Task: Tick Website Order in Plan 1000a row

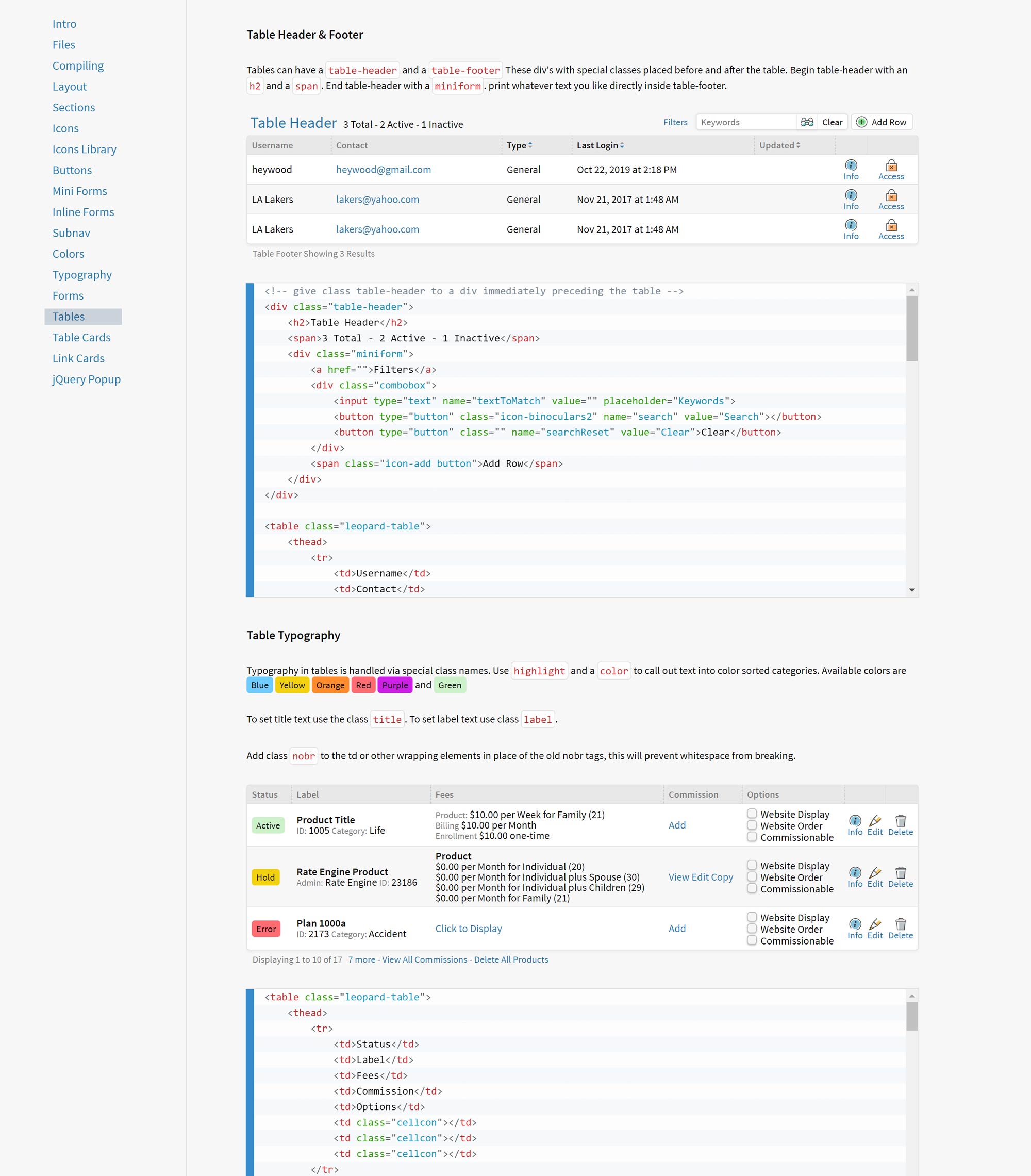Action: (x=752, y=929)
